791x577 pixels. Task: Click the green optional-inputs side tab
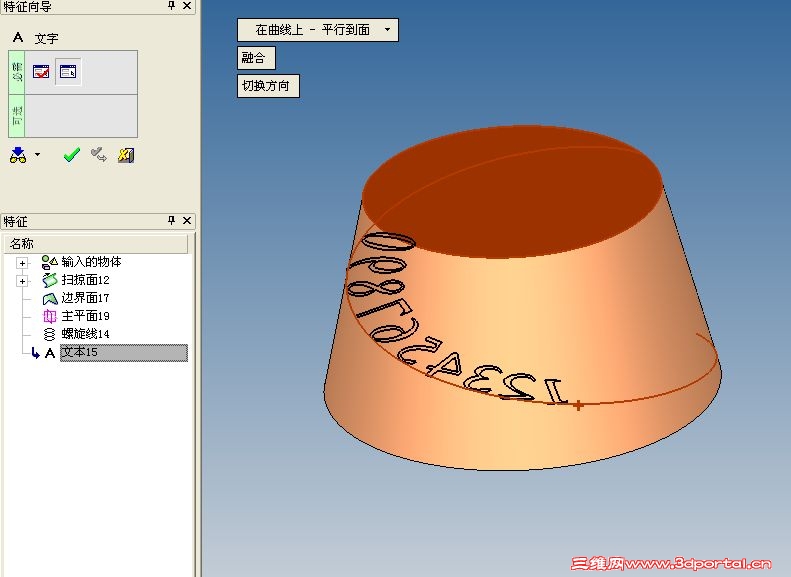coord(17,116)
